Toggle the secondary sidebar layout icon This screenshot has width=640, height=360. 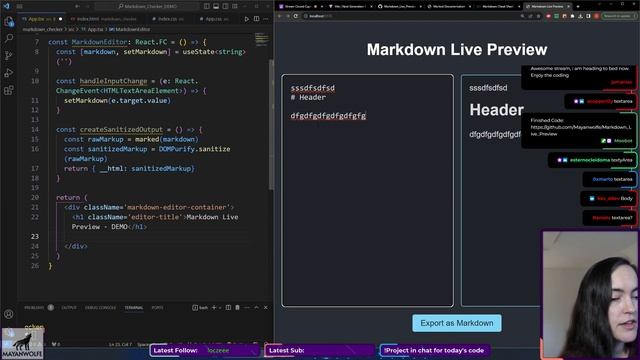coord(225,7)
